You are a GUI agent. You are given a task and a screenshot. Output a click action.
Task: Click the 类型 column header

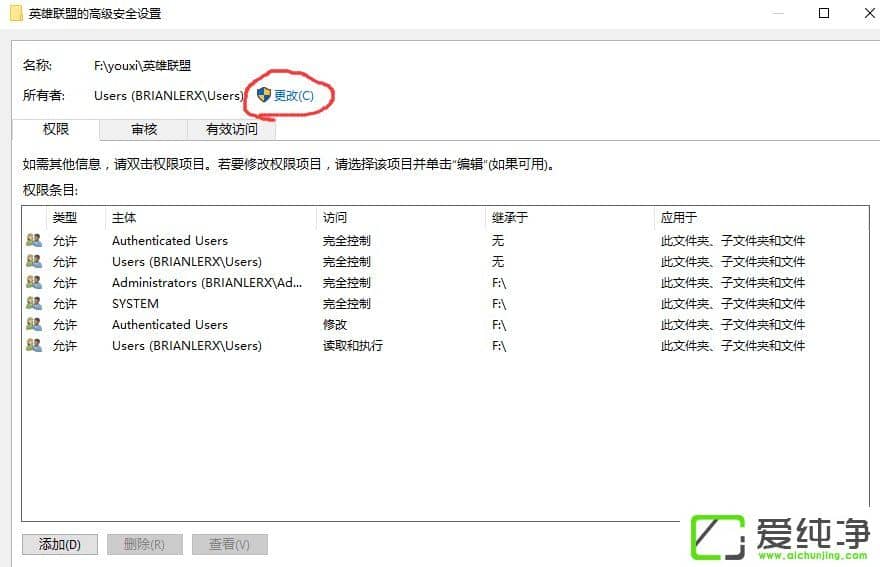click(x=65, y=217)
